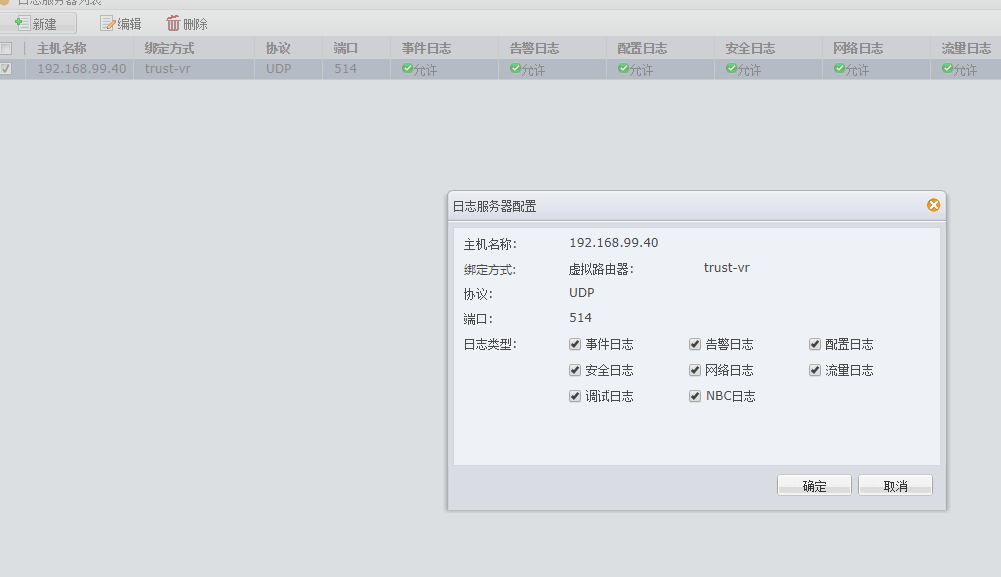Click green allow icon under 事件日志 column
This screenshot has height=577, width=1001.
[x=407, y=69]
